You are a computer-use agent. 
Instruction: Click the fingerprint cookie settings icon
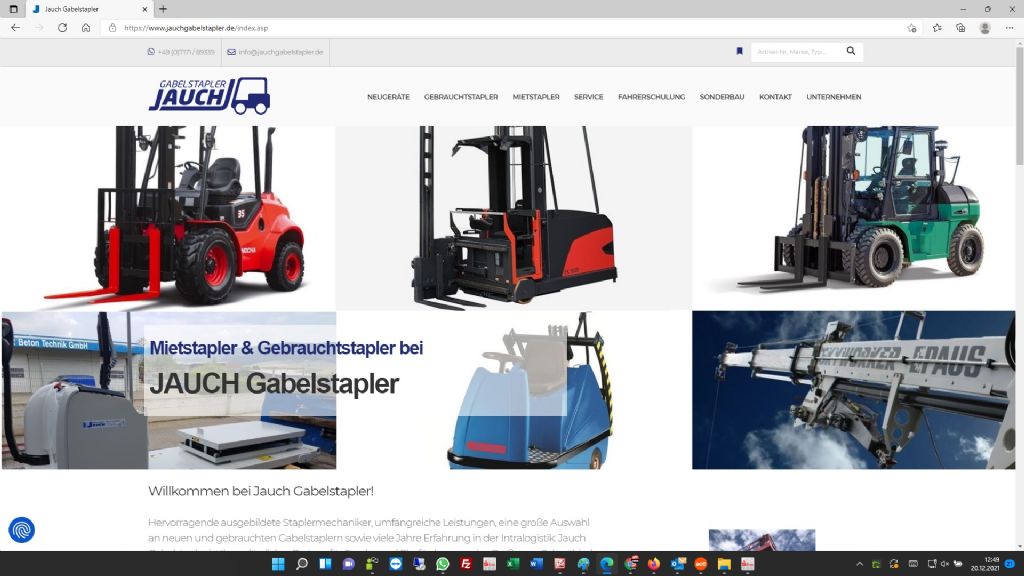click(x=22, y=530)
